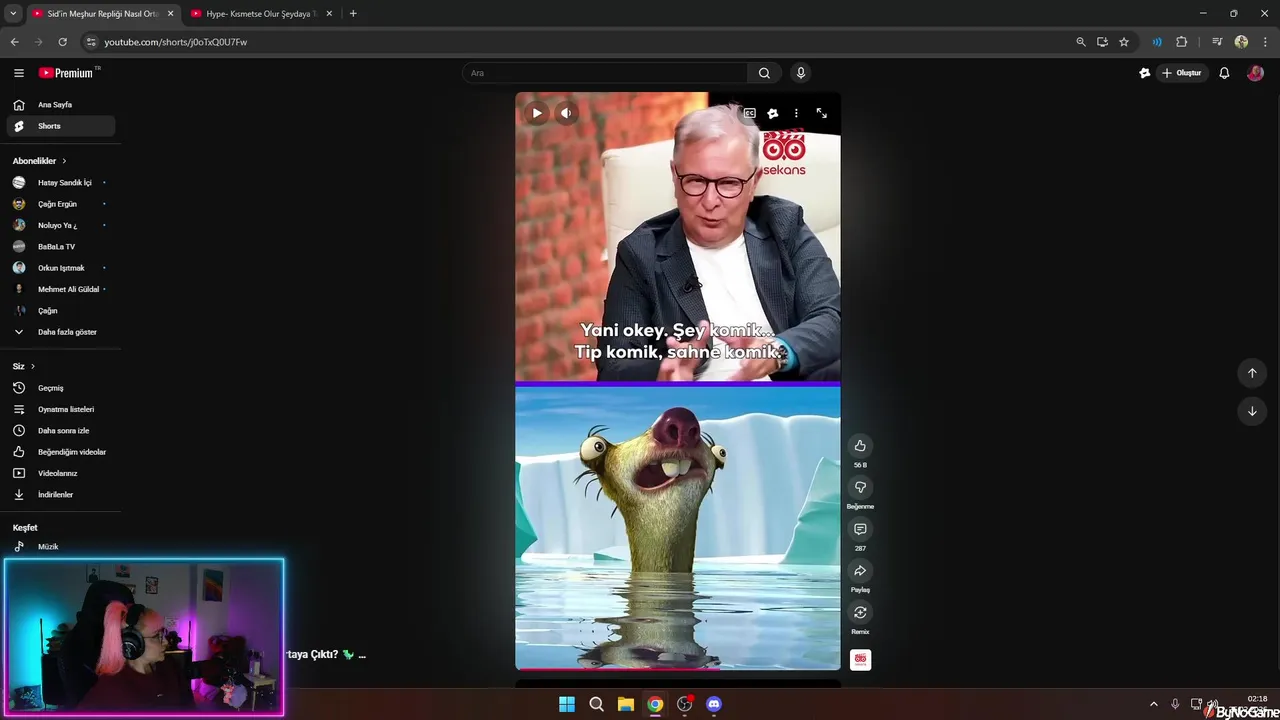The image size is (1280, 720).
Task: Open the sekans channel sound thumbnail
Action: point(860,660)
